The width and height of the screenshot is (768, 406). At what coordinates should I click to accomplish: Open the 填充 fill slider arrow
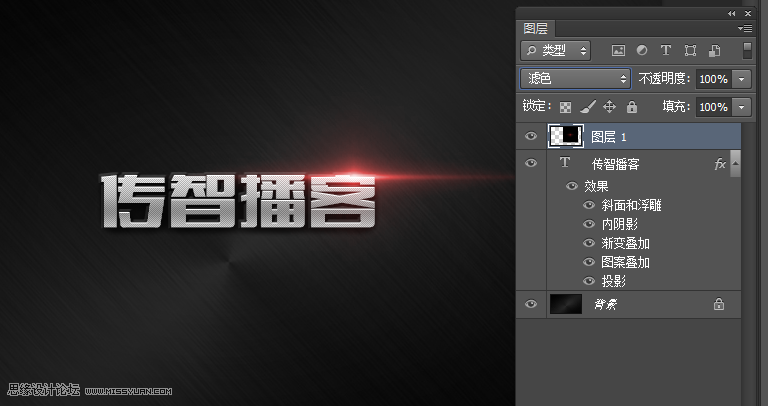tap(742, 107)
